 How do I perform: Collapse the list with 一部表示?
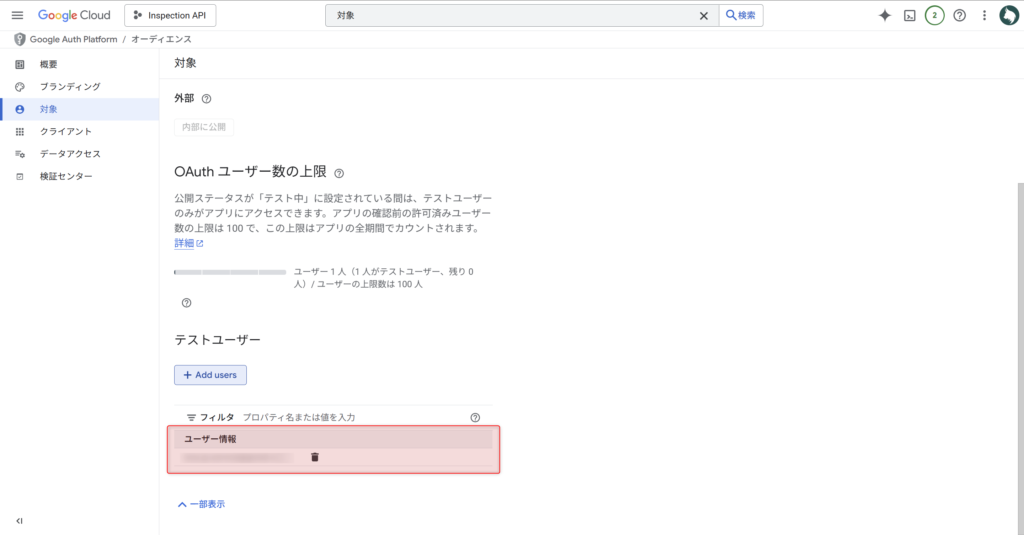(x=201, y=504)
